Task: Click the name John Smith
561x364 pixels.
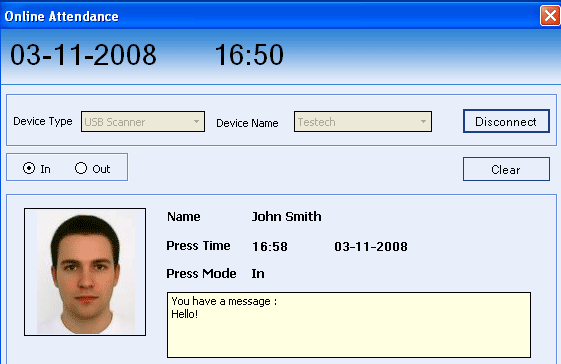Action: pos(287,217)
